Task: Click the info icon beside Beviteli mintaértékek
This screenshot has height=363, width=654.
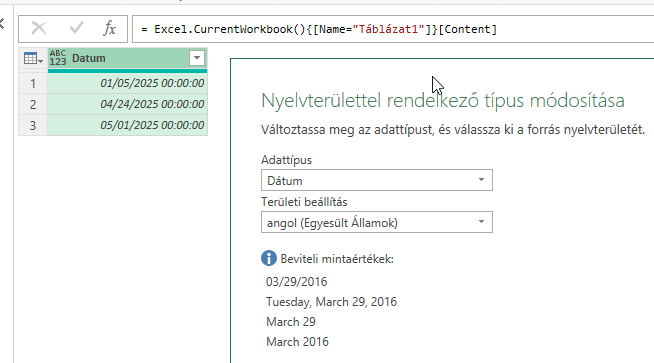Action: click(x=269, y=258)
